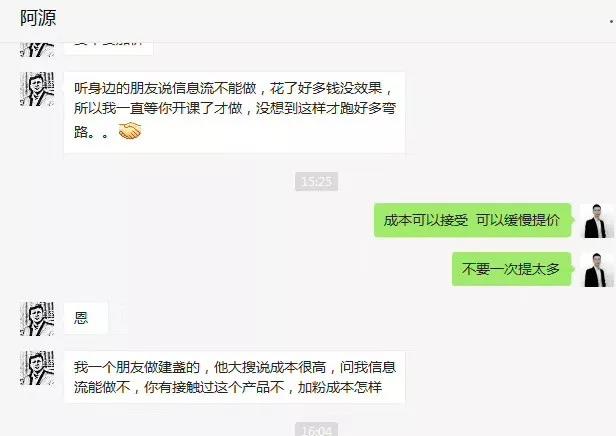Open own avatar beside 不要一次提太多 message
Image resolution: width=616 pixels, height=436 pixels.
coord(597,269)
